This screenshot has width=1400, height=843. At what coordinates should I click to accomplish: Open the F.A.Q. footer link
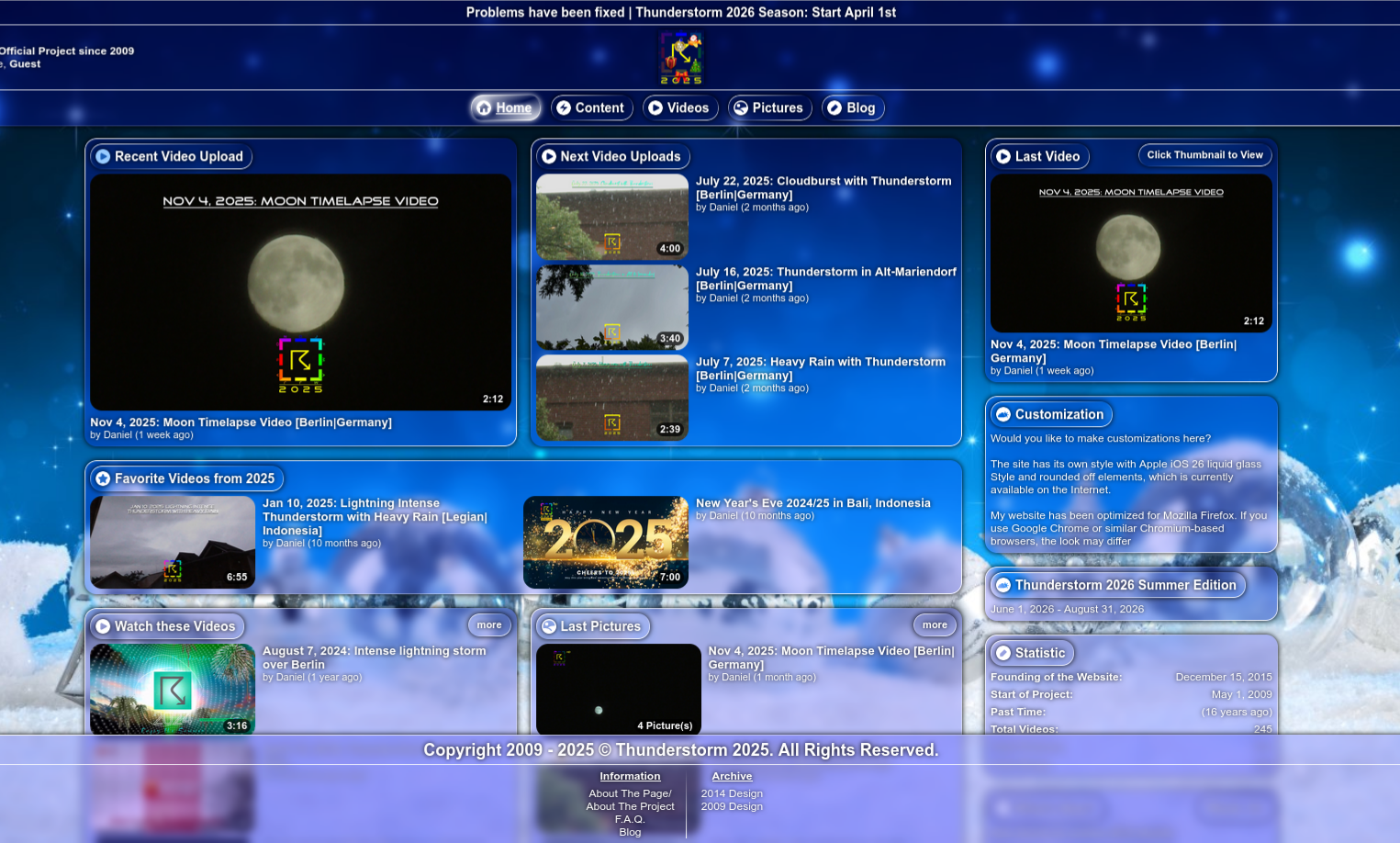630,819
